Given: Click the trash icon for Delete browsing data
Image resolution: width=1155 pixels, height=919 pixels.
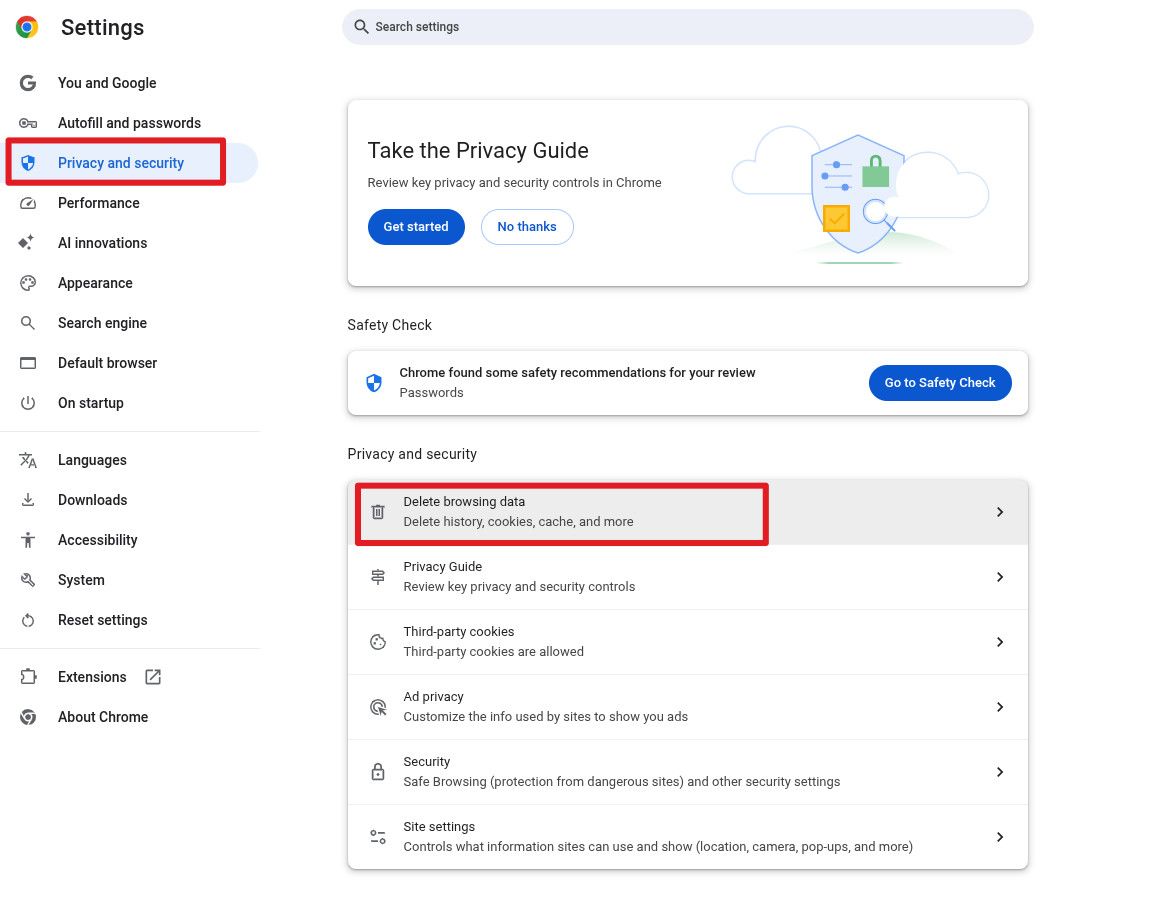Looking at the screenshot, I should [x=378, y=512].
